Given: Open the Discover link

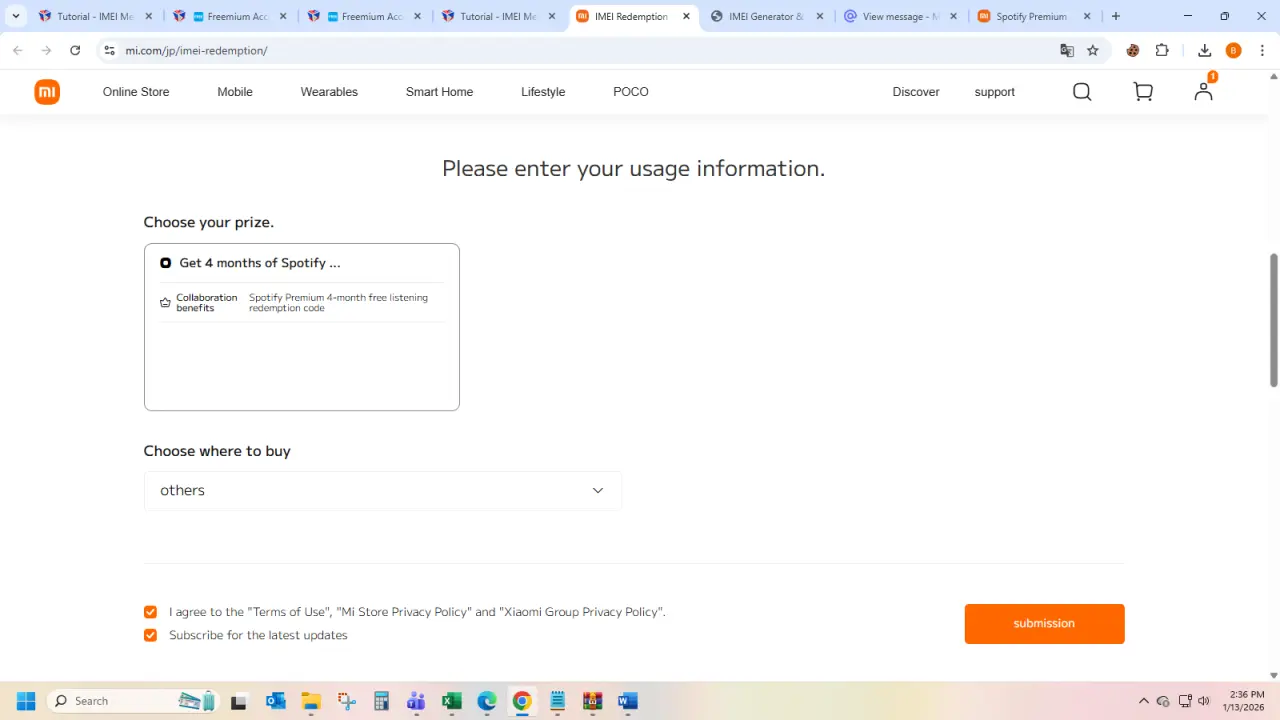Looking at the screenshot, I should (916, 92).
